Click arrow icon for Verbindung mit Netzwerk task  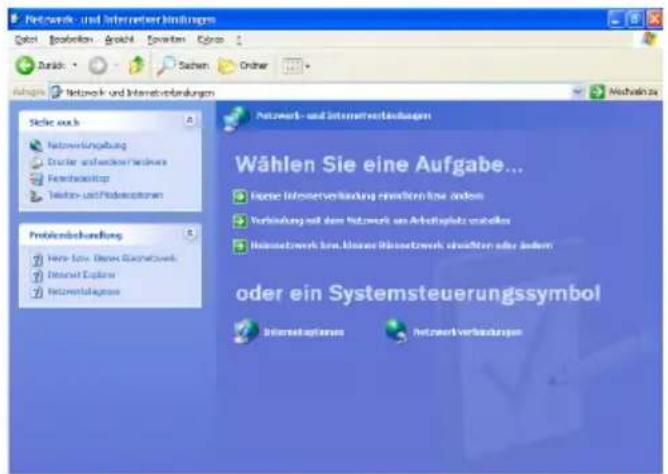240,221
